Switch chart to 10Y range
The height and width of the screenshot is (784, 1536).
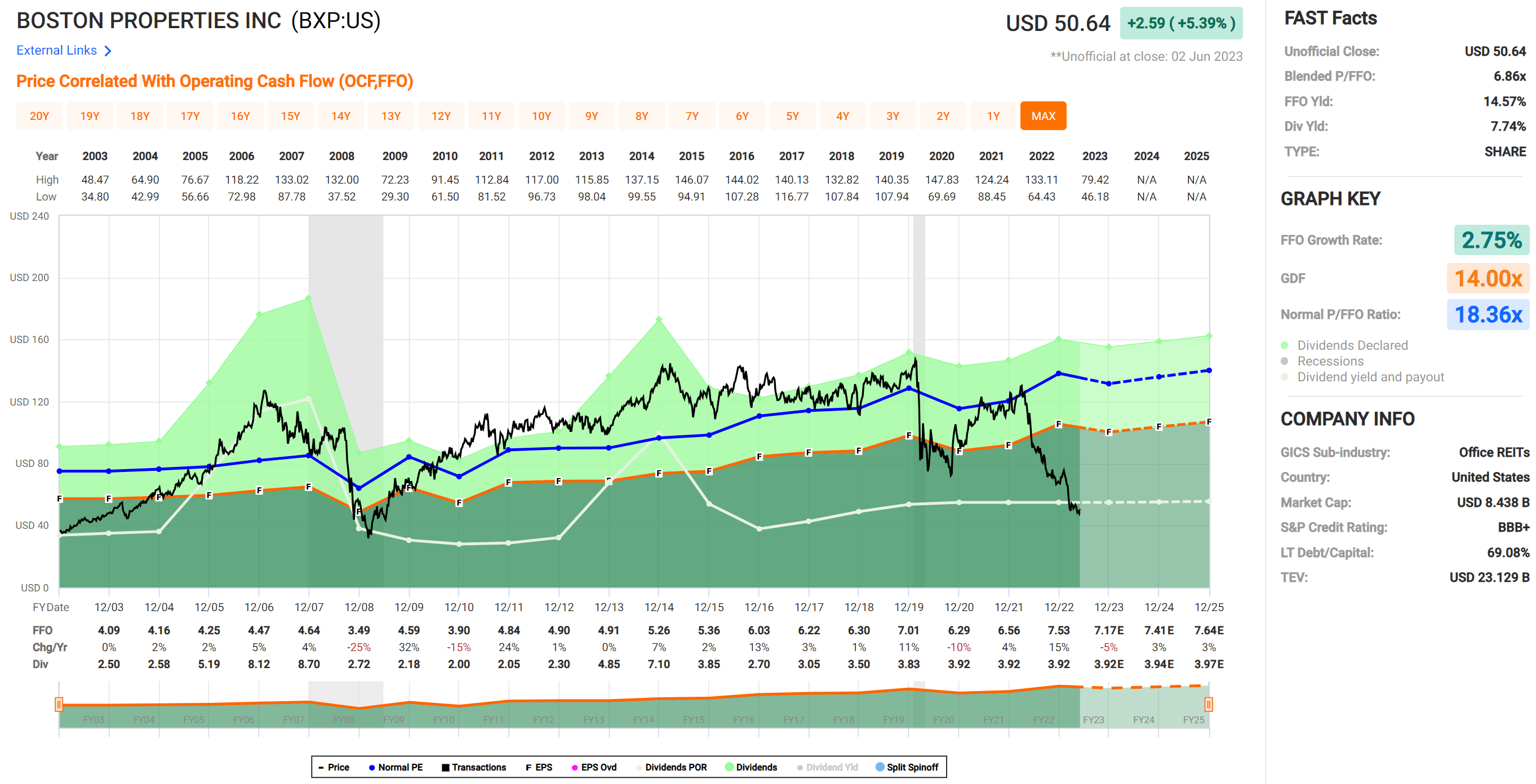(x=541, y=115)
